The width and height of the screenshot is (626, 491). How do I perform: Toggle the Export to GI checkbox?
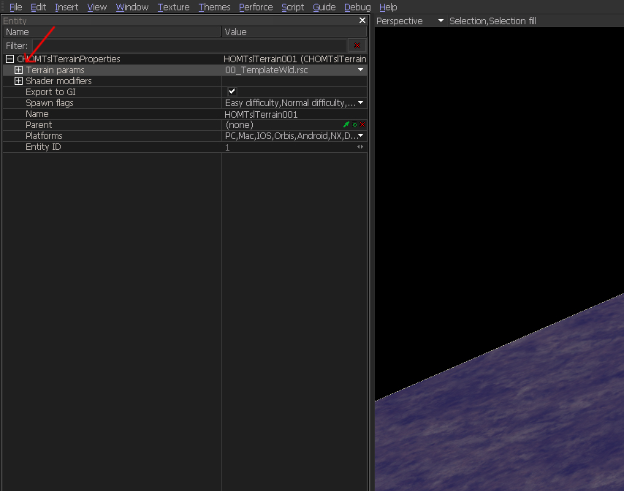pos(232,92)
